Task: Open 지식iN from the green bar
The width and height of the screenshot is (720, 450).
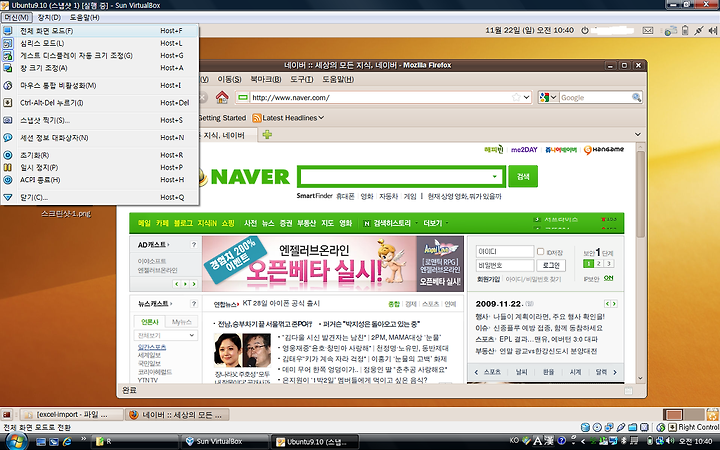Action: click(207, 223)
